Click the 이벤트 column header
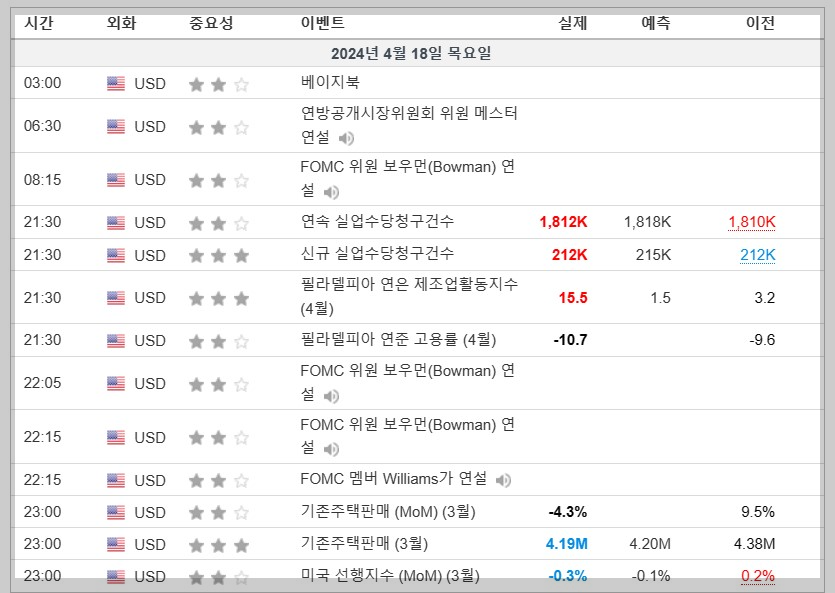Viewport: 835px width, 593px height. (323, 23)
